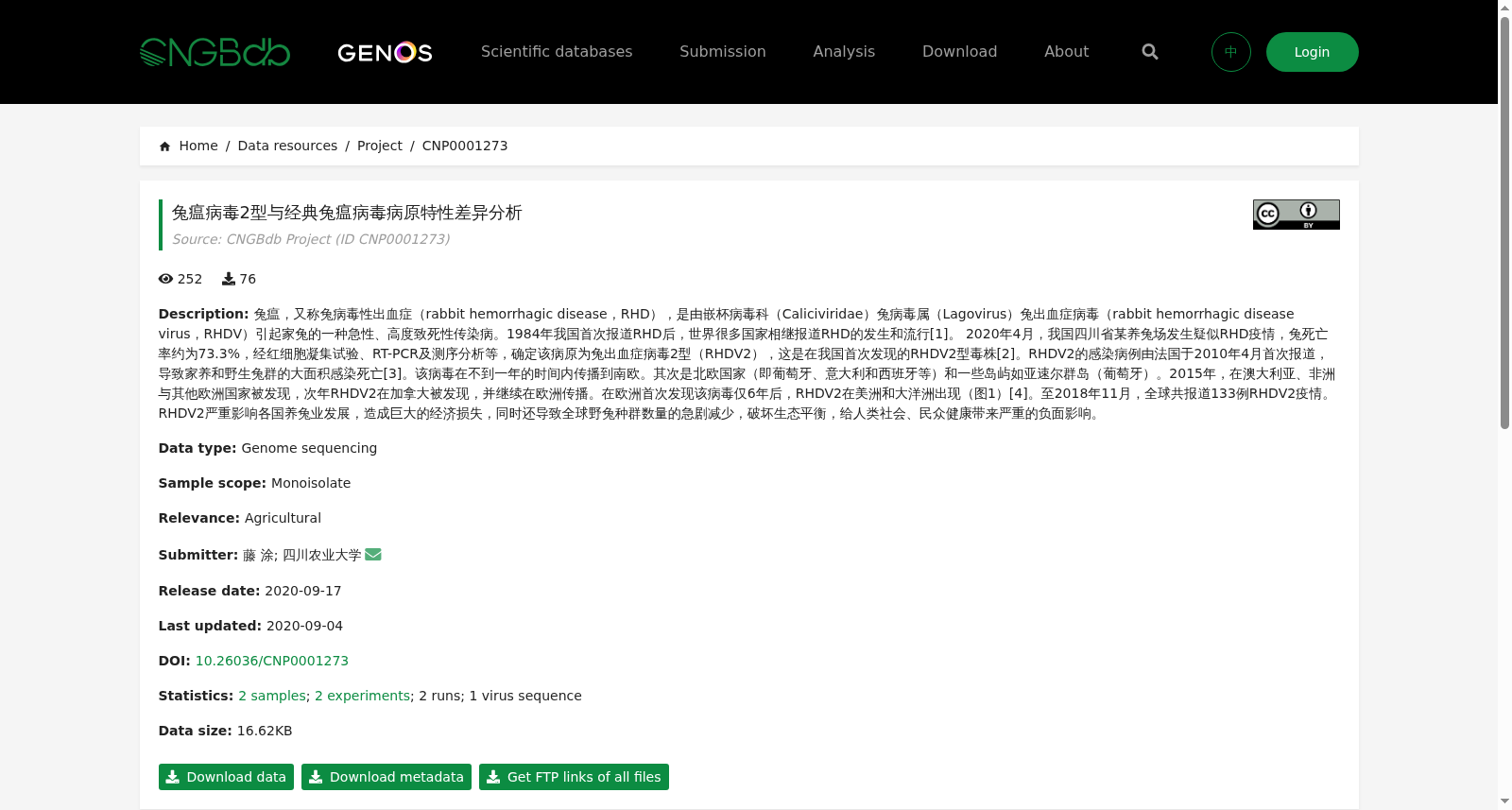1512x810 pixels.
Task: Go to Data resources breadcrumb
Action: pyautogui.click(x=287, y=146)
